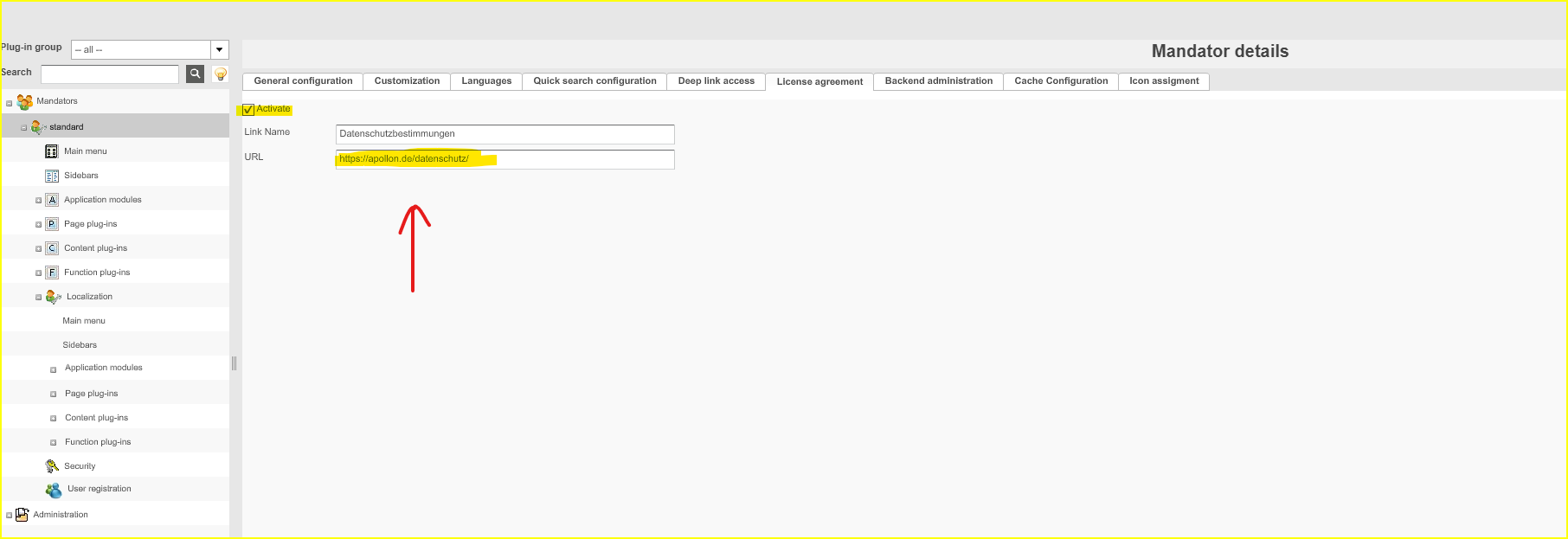Collapse the Localization node
Screen dimensions: 1568x539
point(38,298)
